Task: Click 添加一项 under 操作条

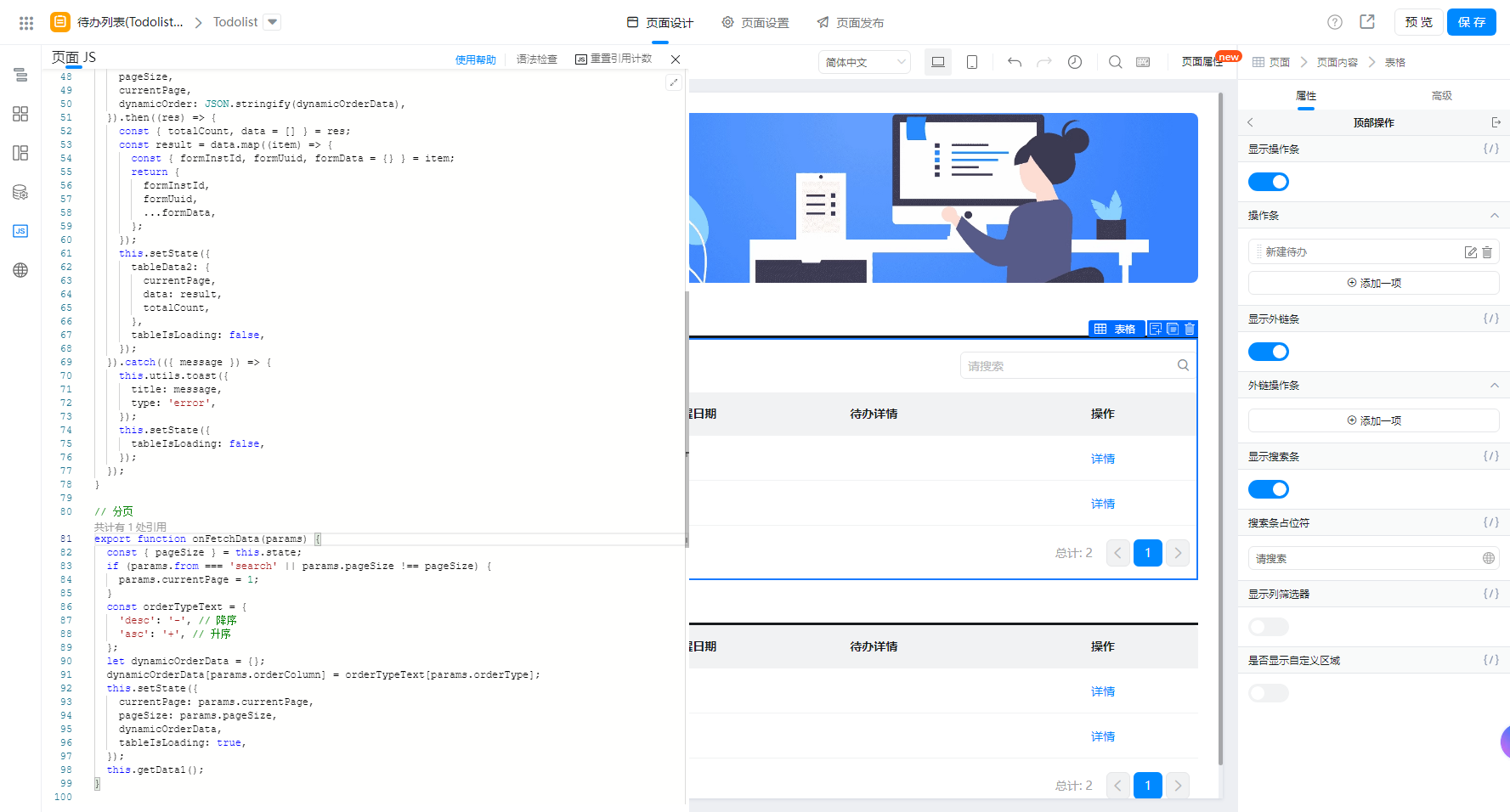Action: pos(1374,283)
